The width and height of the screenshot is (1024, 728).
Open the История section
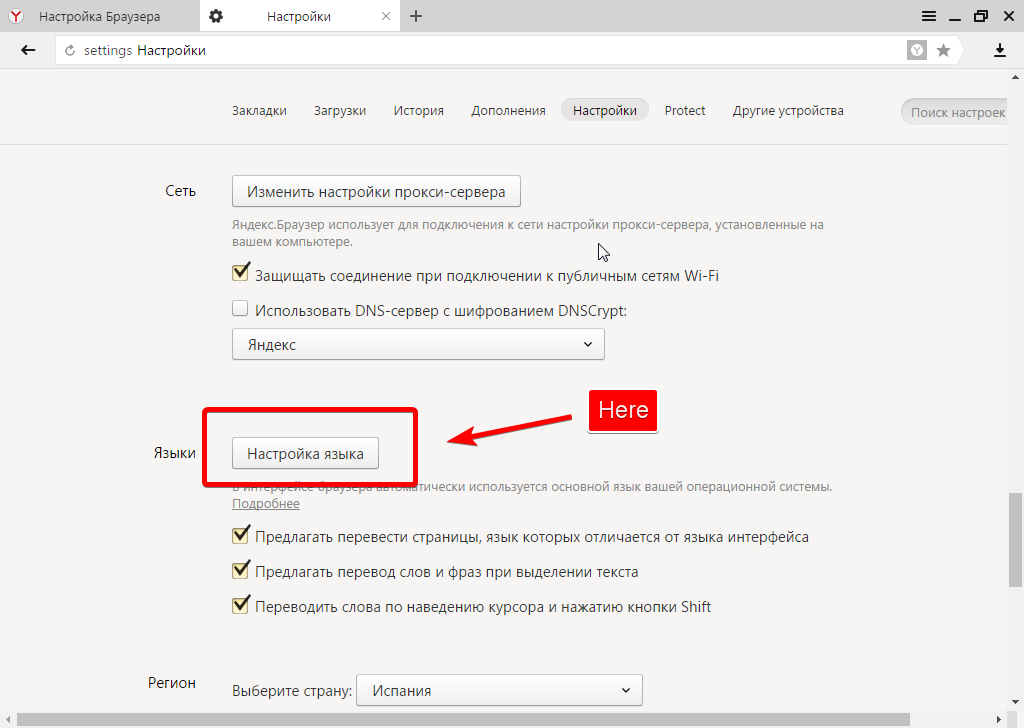(x=419, y=110)
